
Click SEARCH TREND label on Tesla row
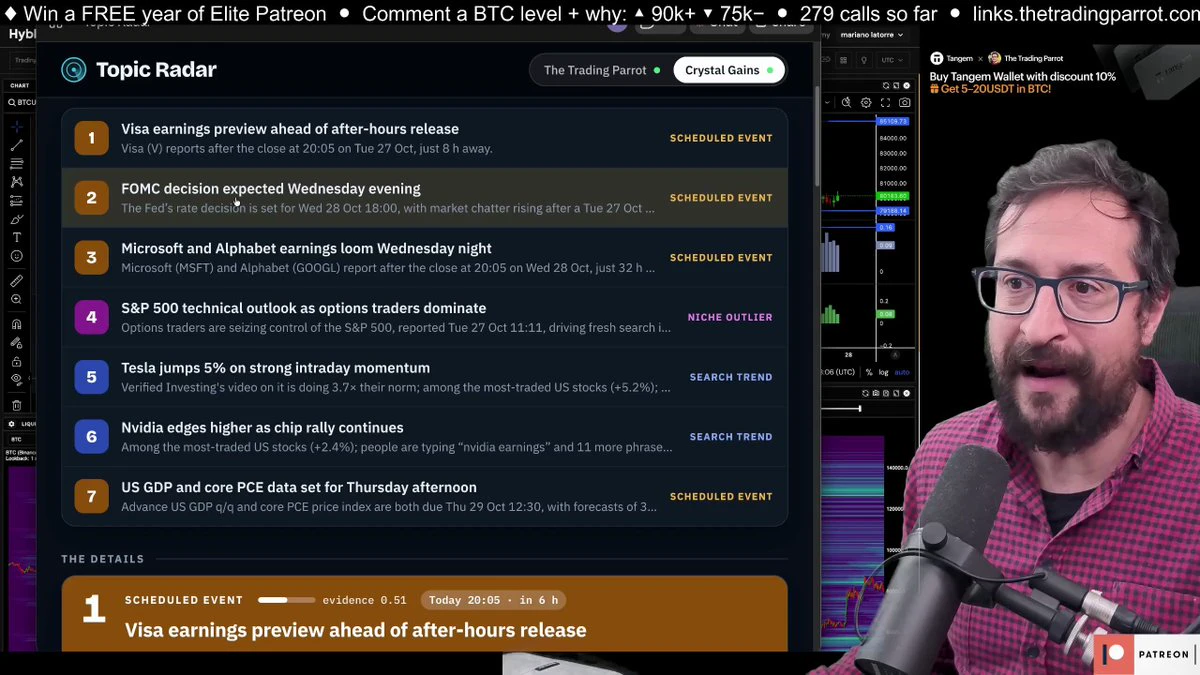(731, 377)
